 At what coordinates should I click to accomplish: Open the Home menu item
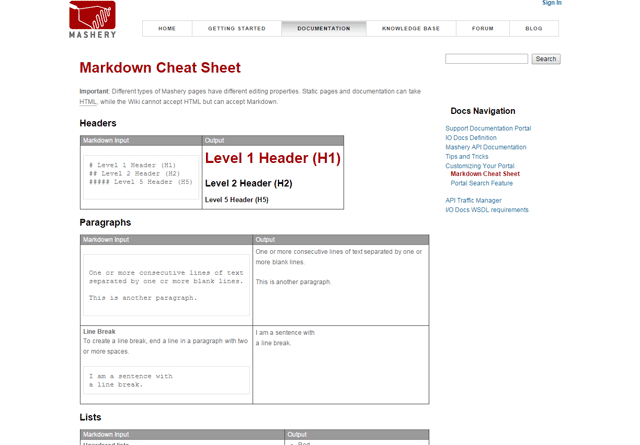click(x=167, y=29)
